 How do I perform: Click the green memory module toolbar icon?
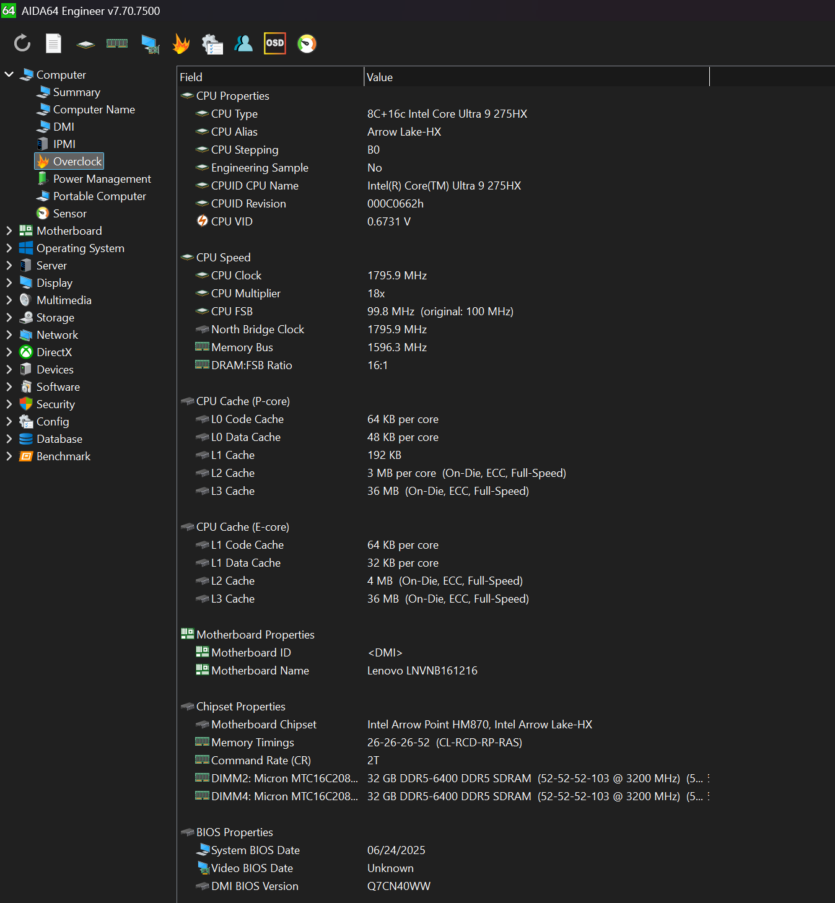pyautogui.click(x=117, y=43)
